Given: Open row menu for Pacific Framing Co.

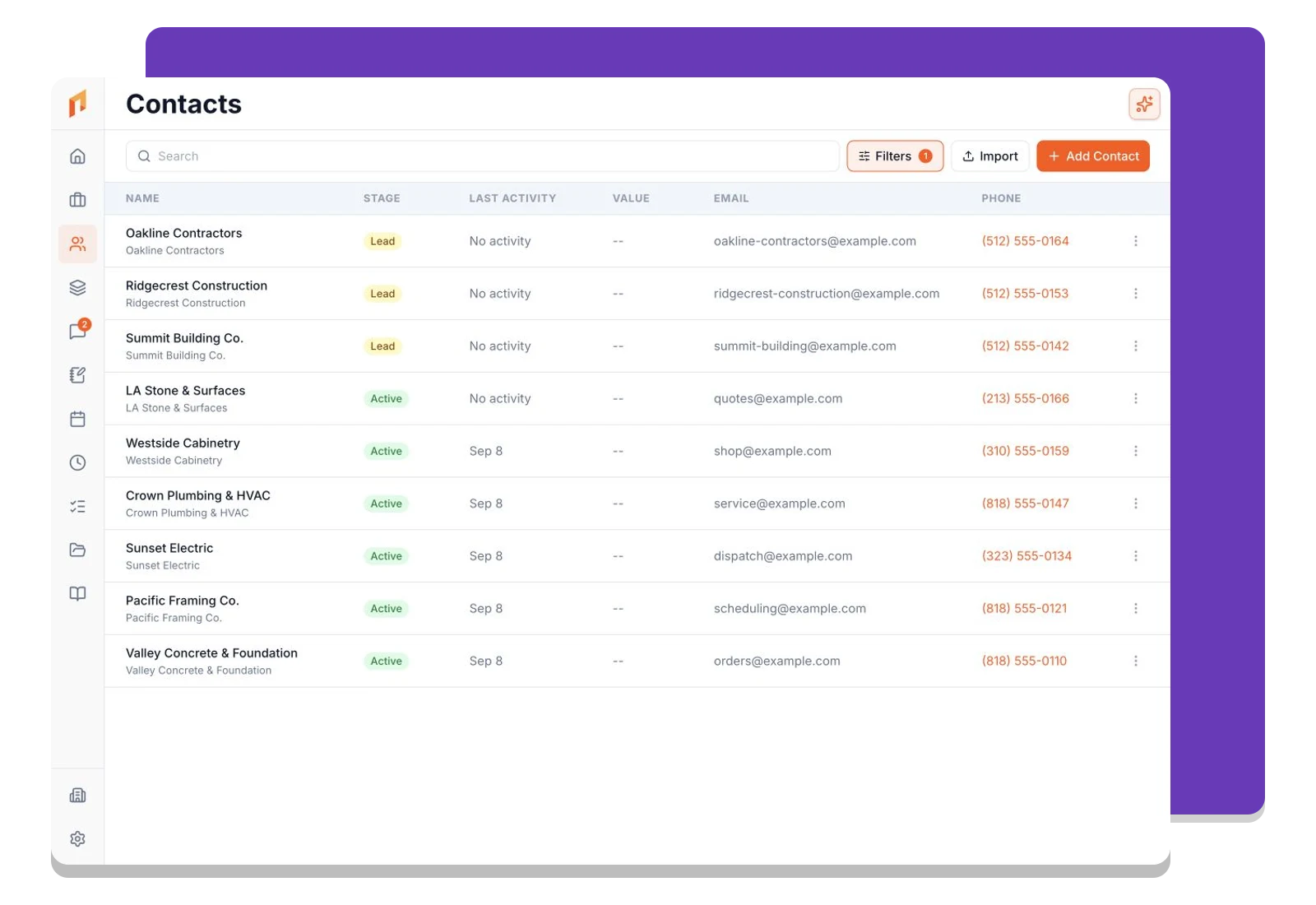Looking at the screenshot, I should tap(1136, 609).
